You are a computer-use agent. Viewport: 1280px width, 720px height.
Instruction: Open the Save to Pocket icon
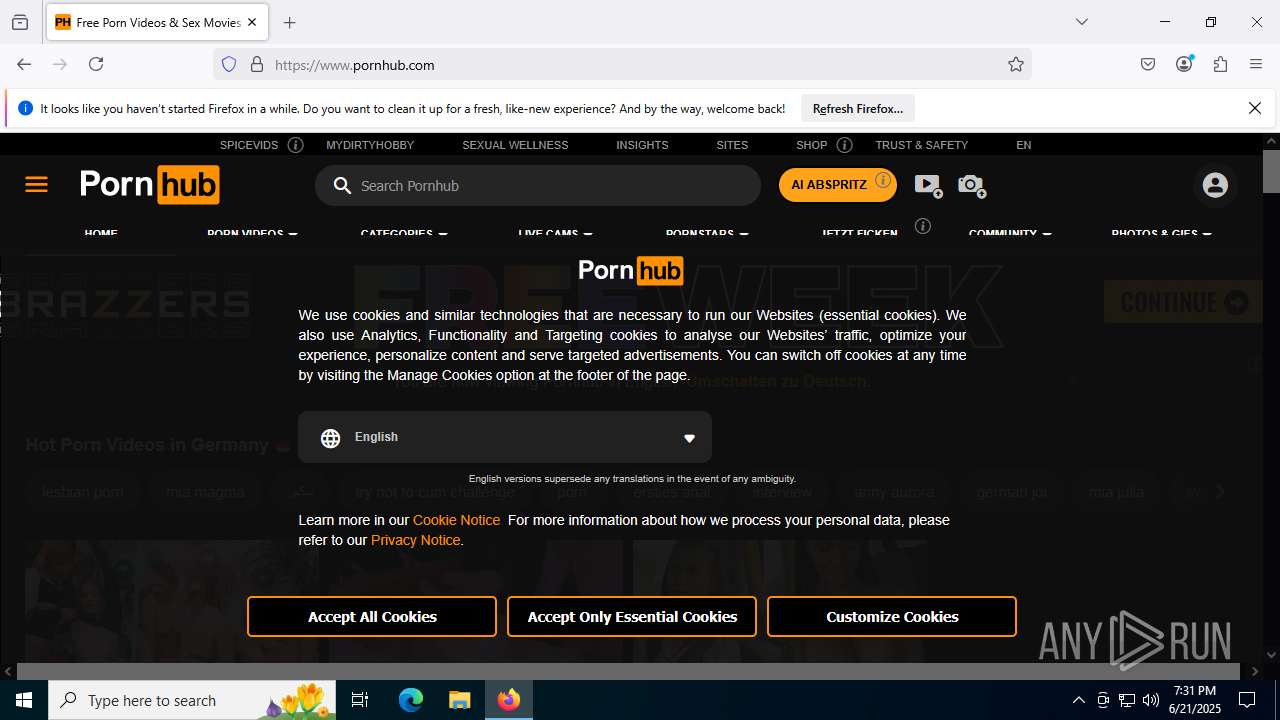pos(1148,64)
